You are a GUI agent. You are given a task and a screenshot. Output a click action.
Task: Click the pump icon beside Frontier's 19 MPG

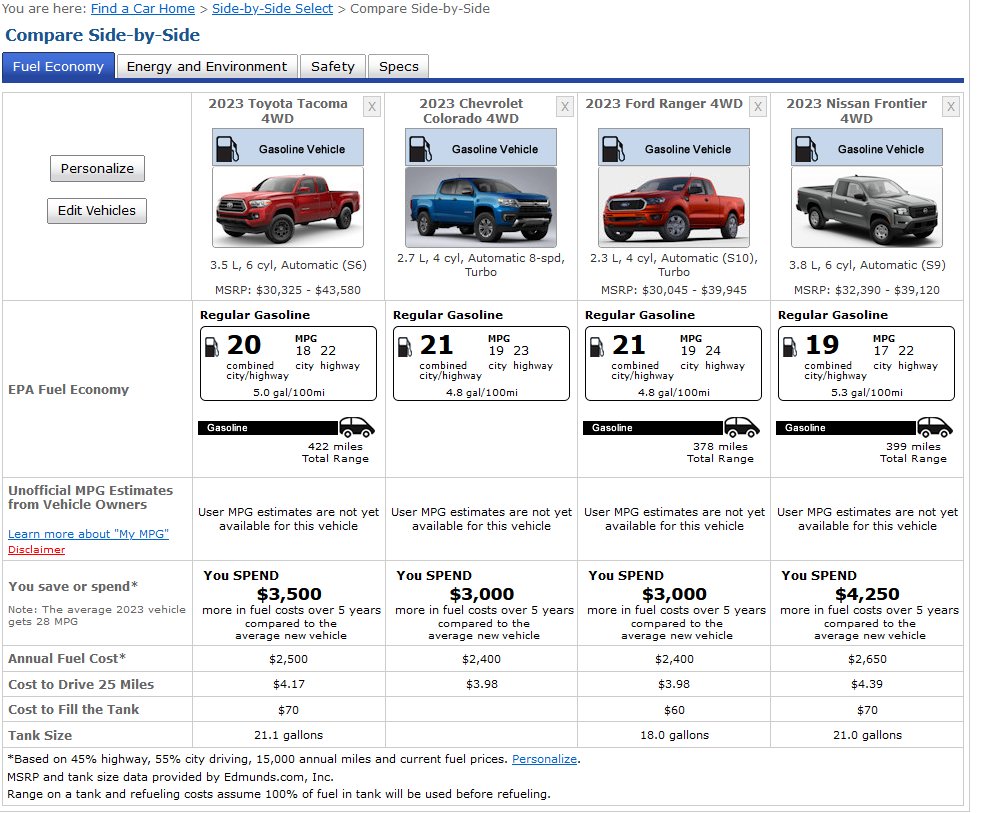click(790, 347)
